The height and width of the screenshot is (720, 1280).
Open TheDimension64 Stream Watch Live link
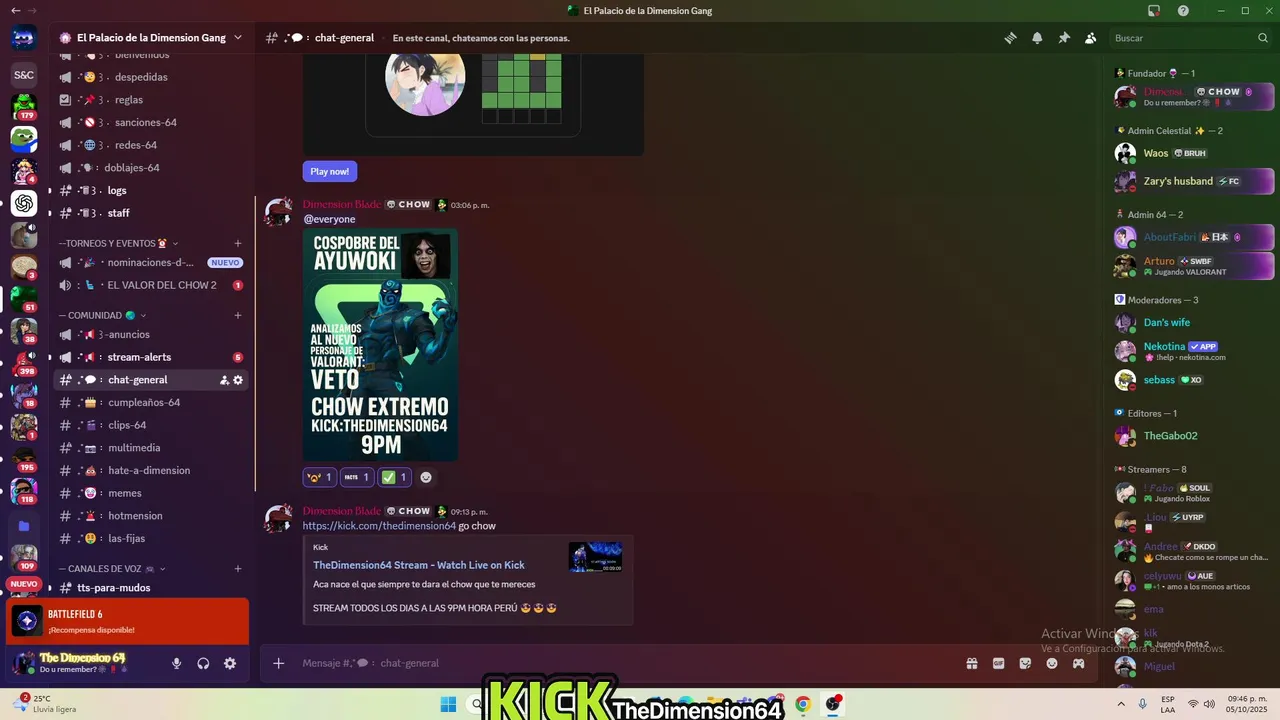(x=419, y=565)
